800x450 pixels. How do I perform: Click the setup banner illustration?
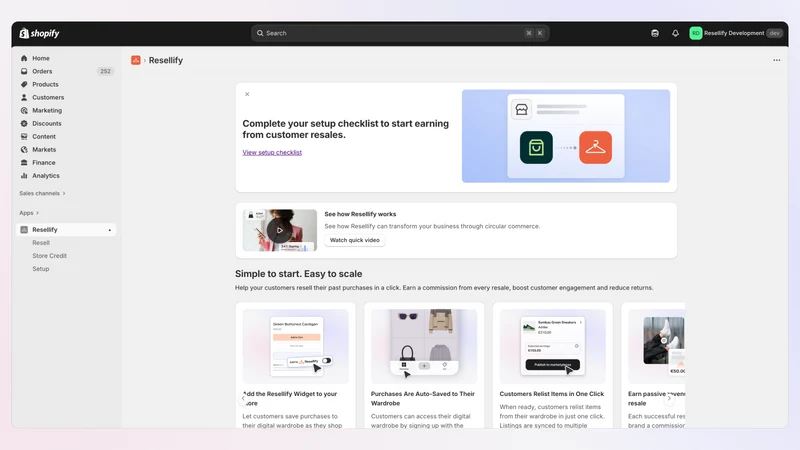pos(566,136)
